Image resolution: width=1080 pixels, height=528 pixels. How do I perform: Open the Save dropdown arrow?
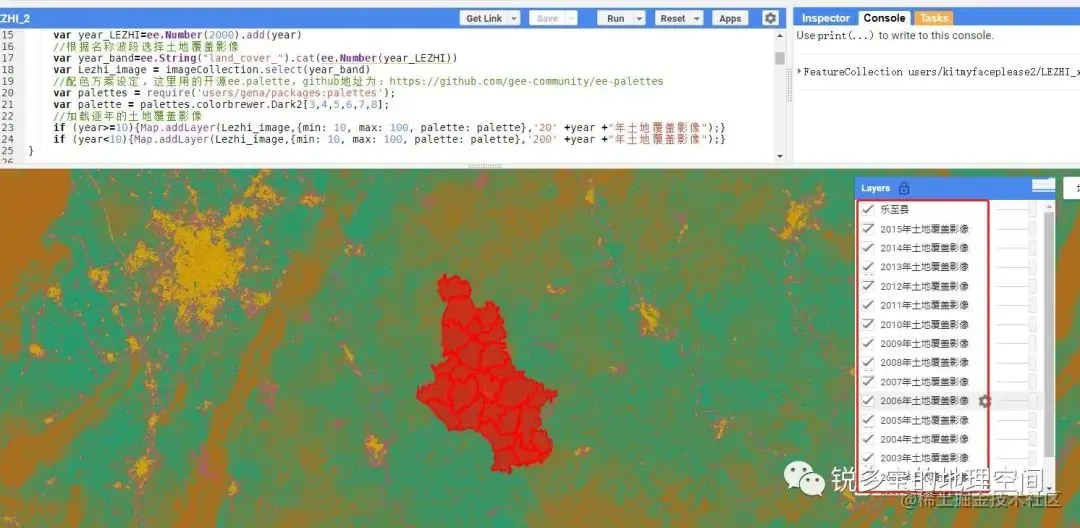[571, 19]
